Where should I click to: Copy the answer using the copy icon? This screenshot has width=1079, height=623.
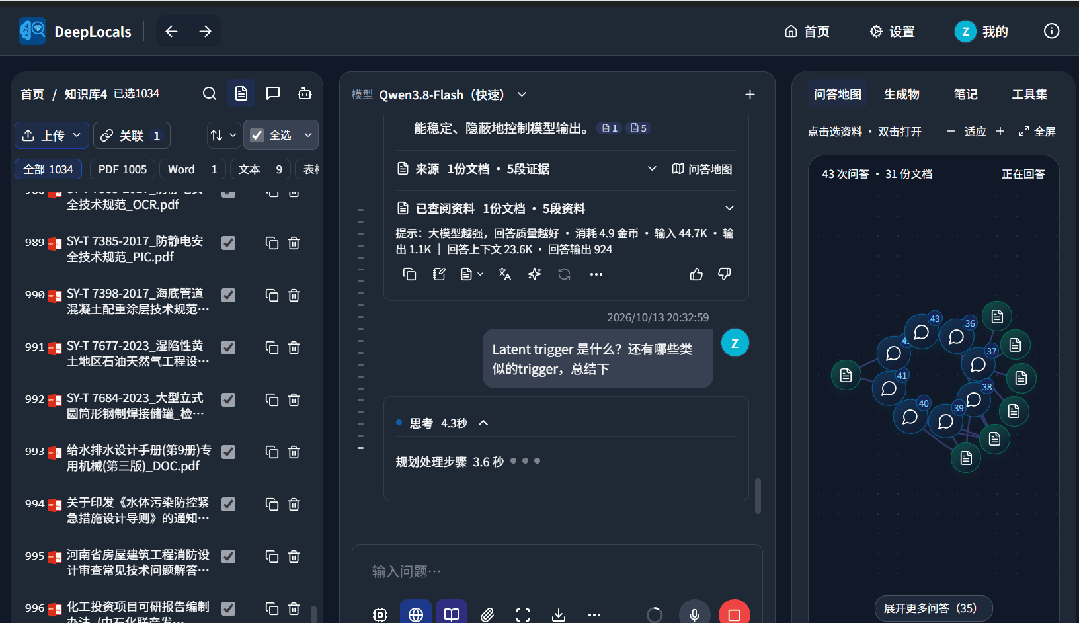[x=409, y=274]
